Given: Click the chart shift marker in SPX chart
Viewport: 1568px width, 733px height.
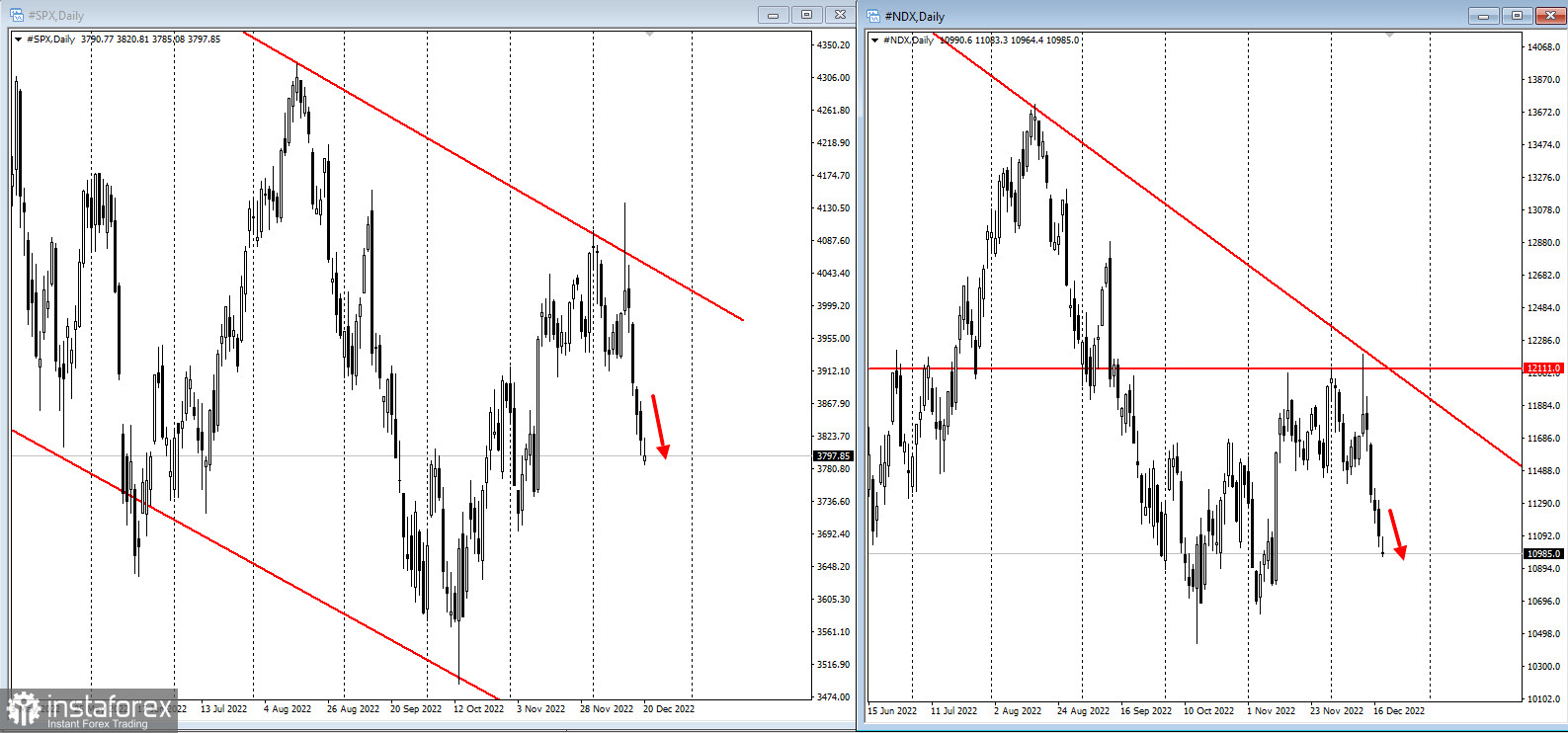Looking at the screenshot, I should click(x=649, y=34).
